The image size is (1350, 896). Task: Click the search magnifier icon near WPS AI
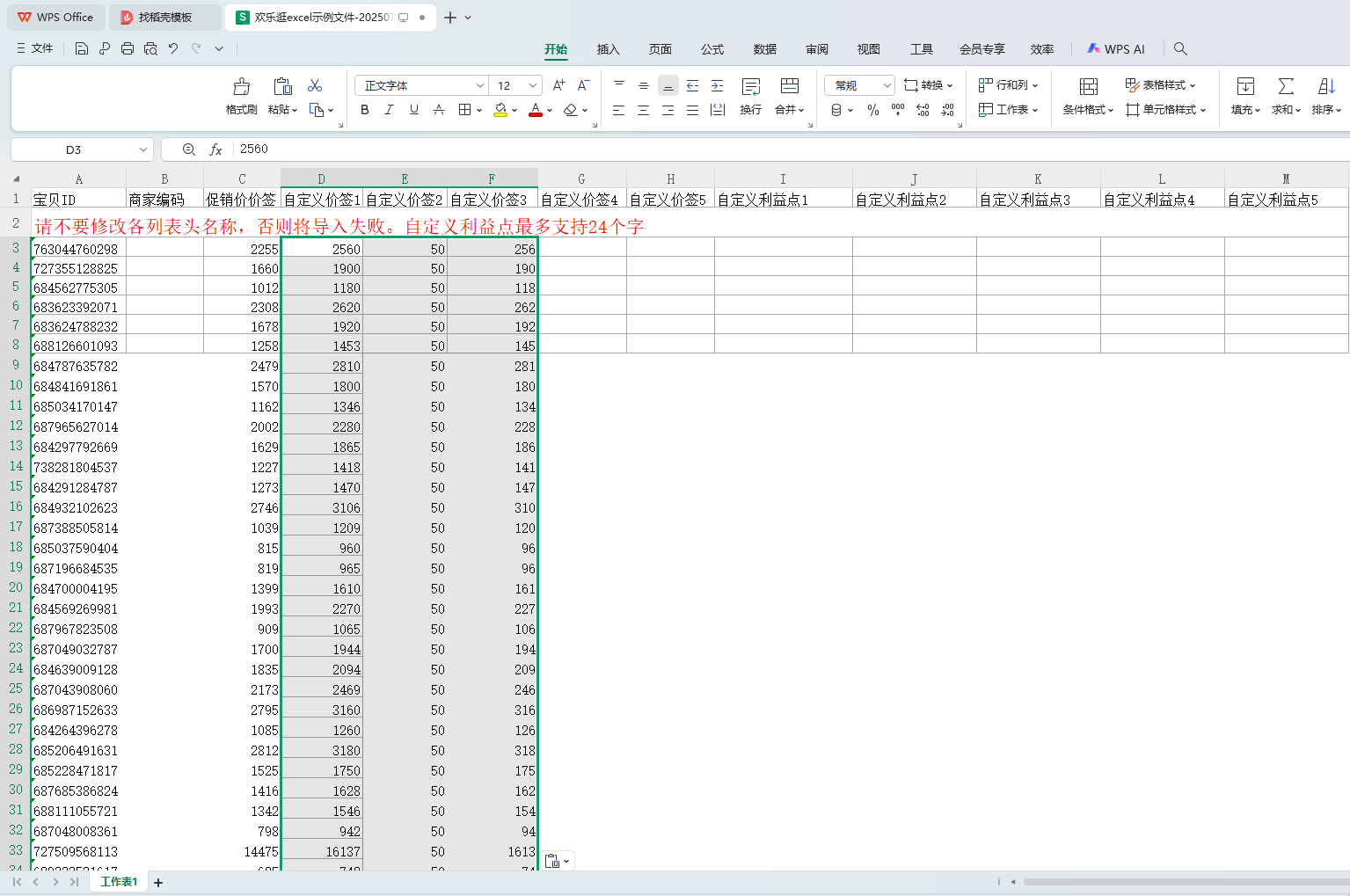[1180, 49]
